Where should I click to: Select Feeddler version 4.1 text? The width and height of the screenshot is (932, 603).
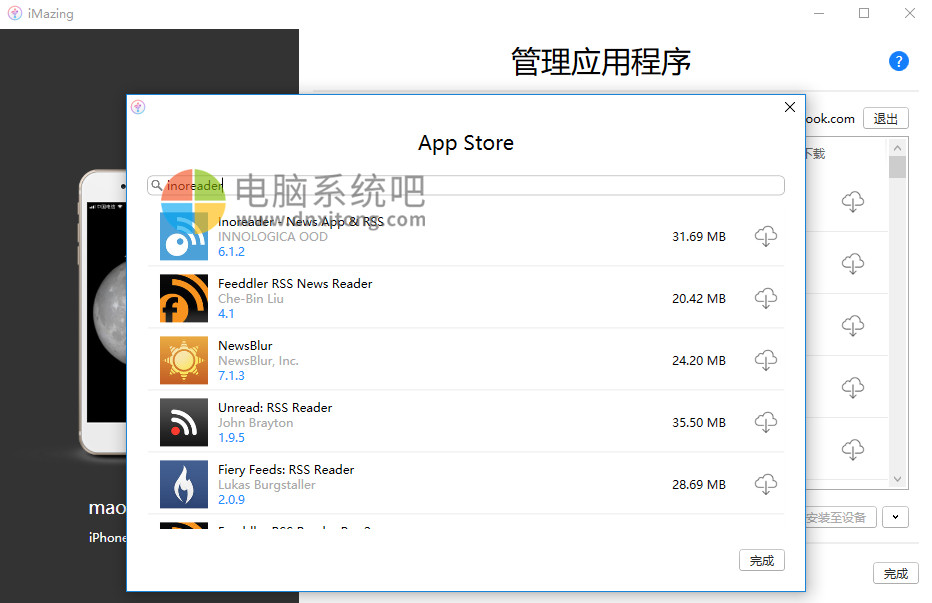[226, 313]
